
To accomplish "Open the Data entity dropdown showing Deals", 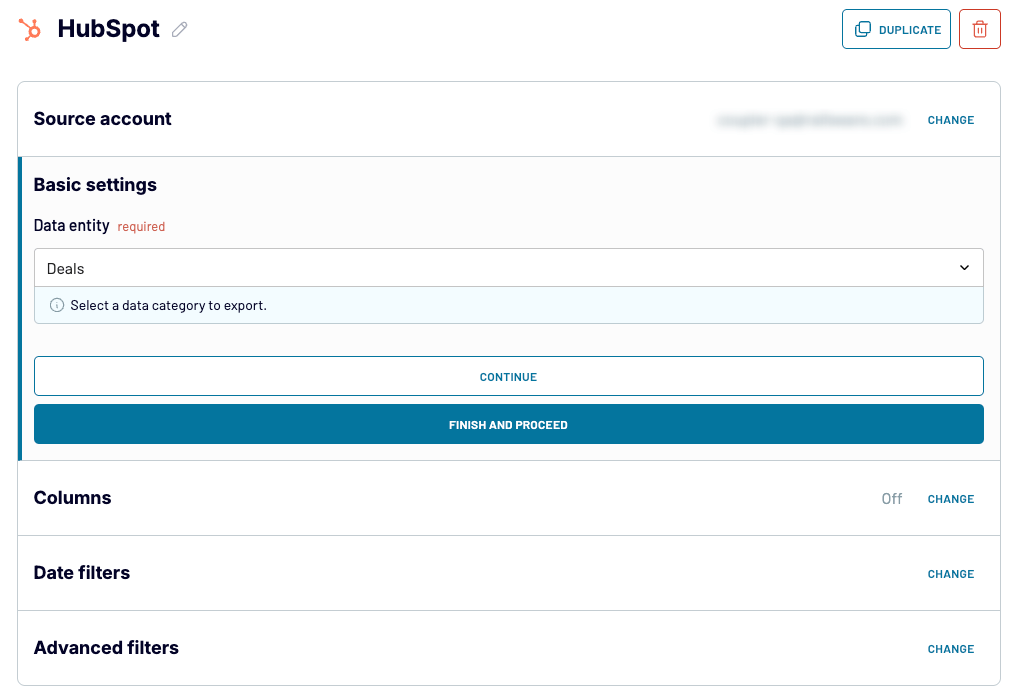I will (509, 268).
